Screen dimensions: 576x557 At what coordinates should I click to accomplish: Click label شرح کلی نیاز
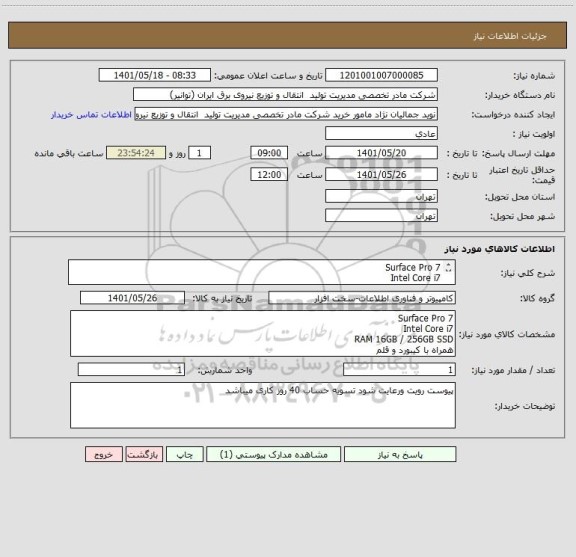click(x=528, y=273)
